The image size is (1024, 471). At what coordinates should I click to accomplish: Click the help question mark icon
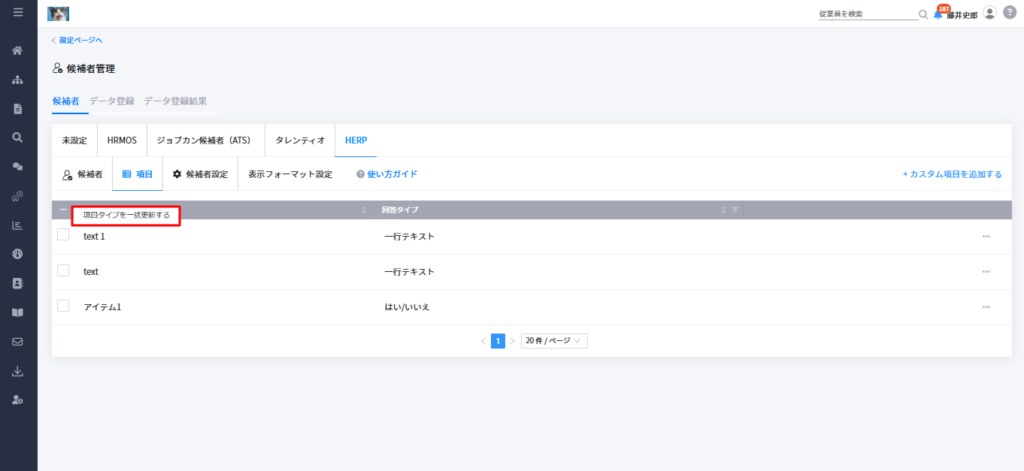[1010, 12]
